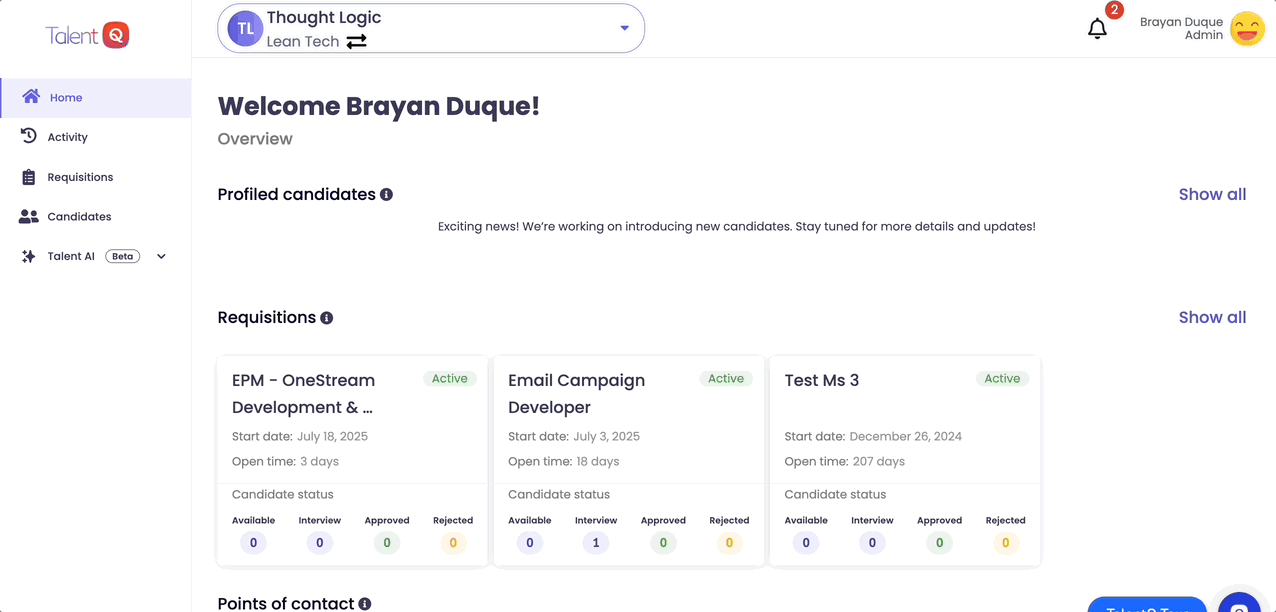Click the swap company arrows icon
This screenshot has width=1276, height=612.
pyautogui.click(x=356, y=42)
